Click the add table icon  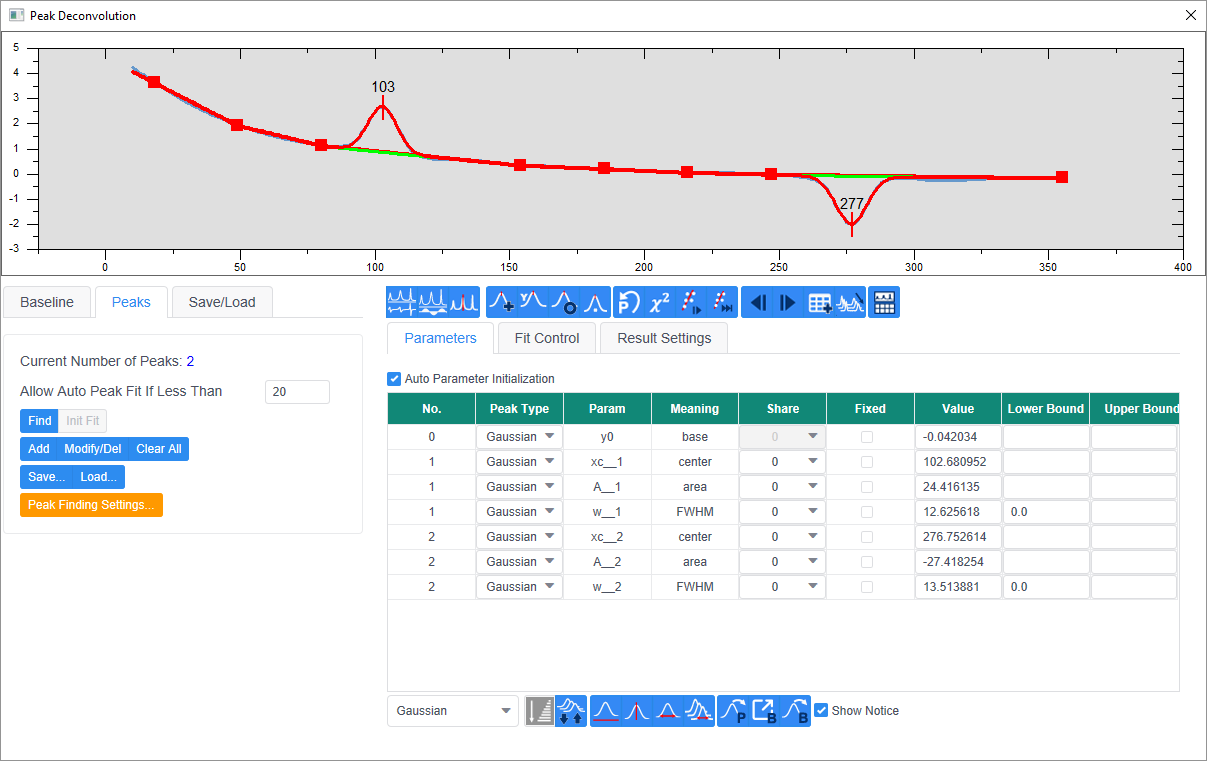pyautogui.click(x=820, y=303)
